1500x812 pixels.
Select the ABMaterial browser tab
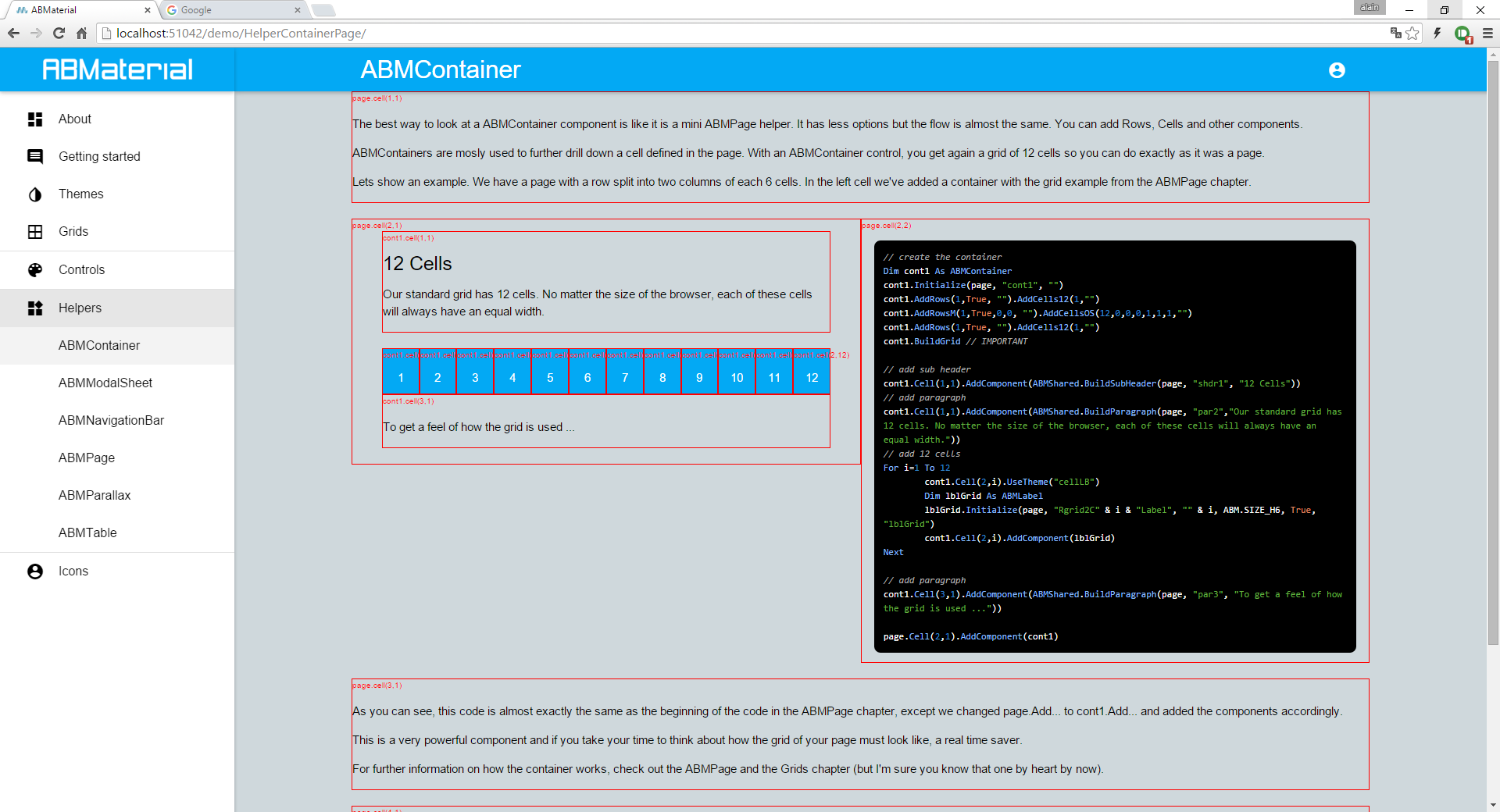(82, 10)
